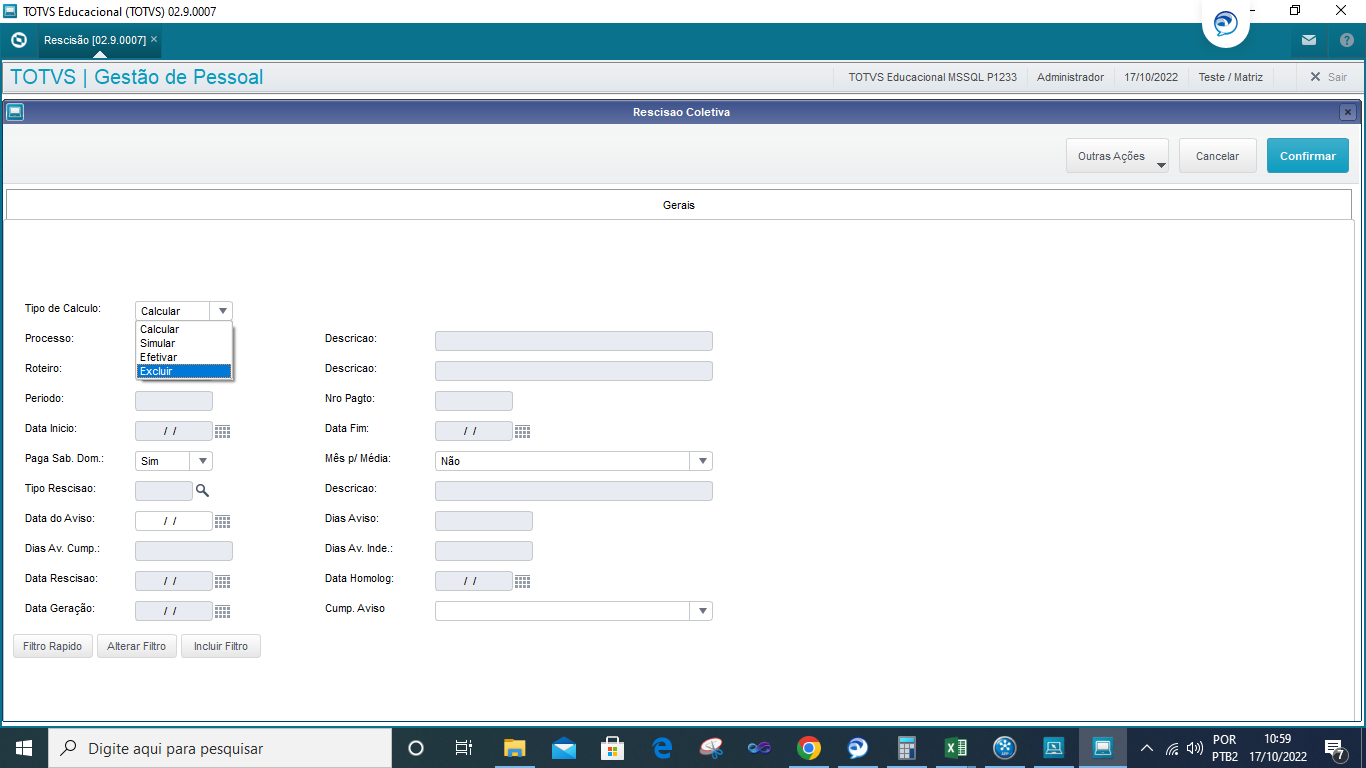
Task: Open the help question mark icon
Action: tap(1346, 40)
